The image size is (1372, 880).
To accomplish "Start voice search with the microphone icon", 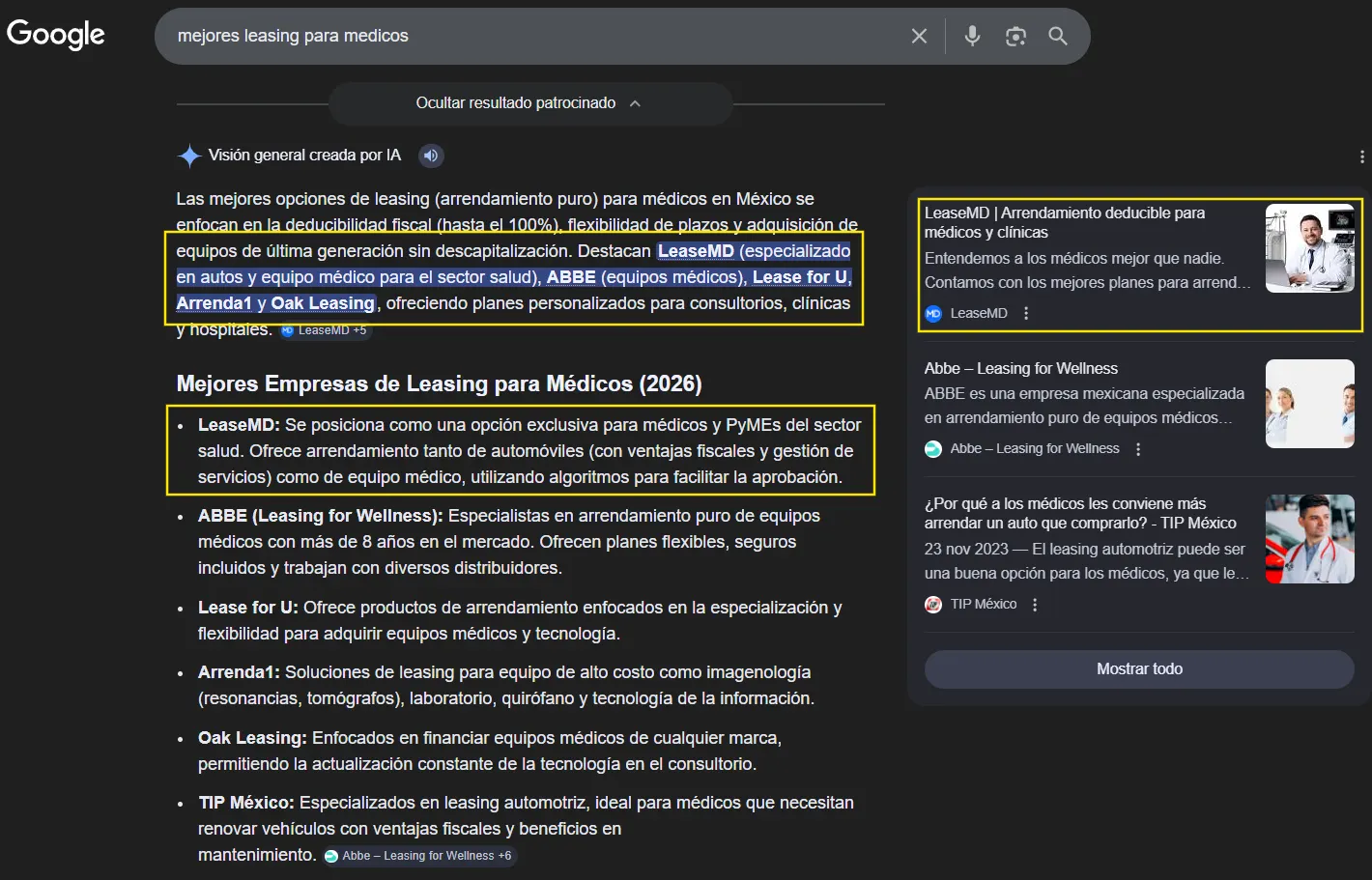I will tap(972, 36).
